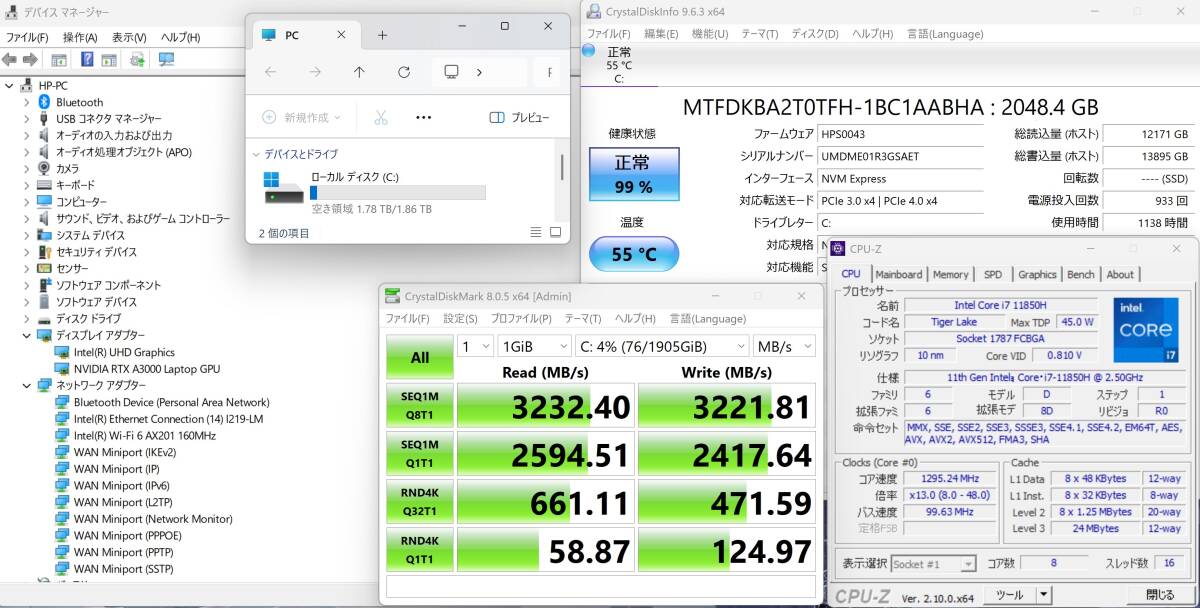Click the 正常 99 % health status box

633,175
